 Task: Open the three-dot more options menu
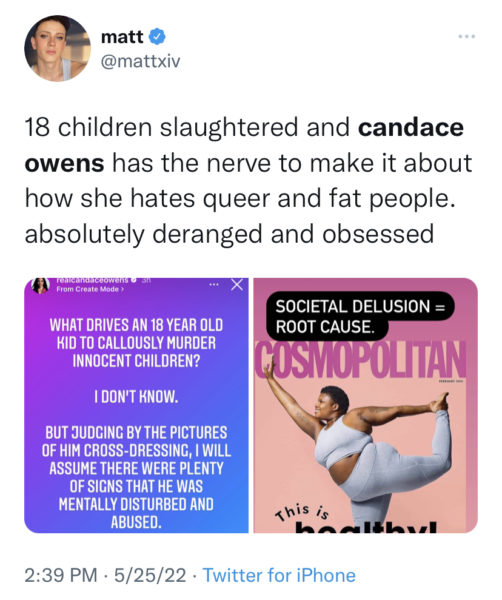(x=466, y=36)
